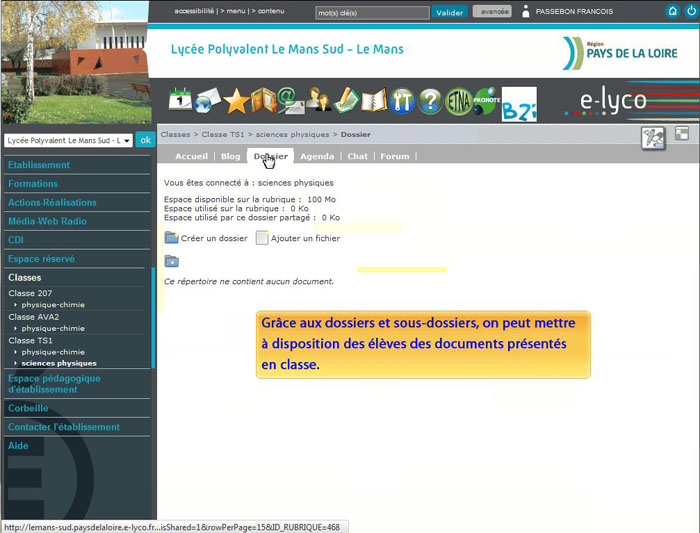Click the accessibilité link at top

194,11
